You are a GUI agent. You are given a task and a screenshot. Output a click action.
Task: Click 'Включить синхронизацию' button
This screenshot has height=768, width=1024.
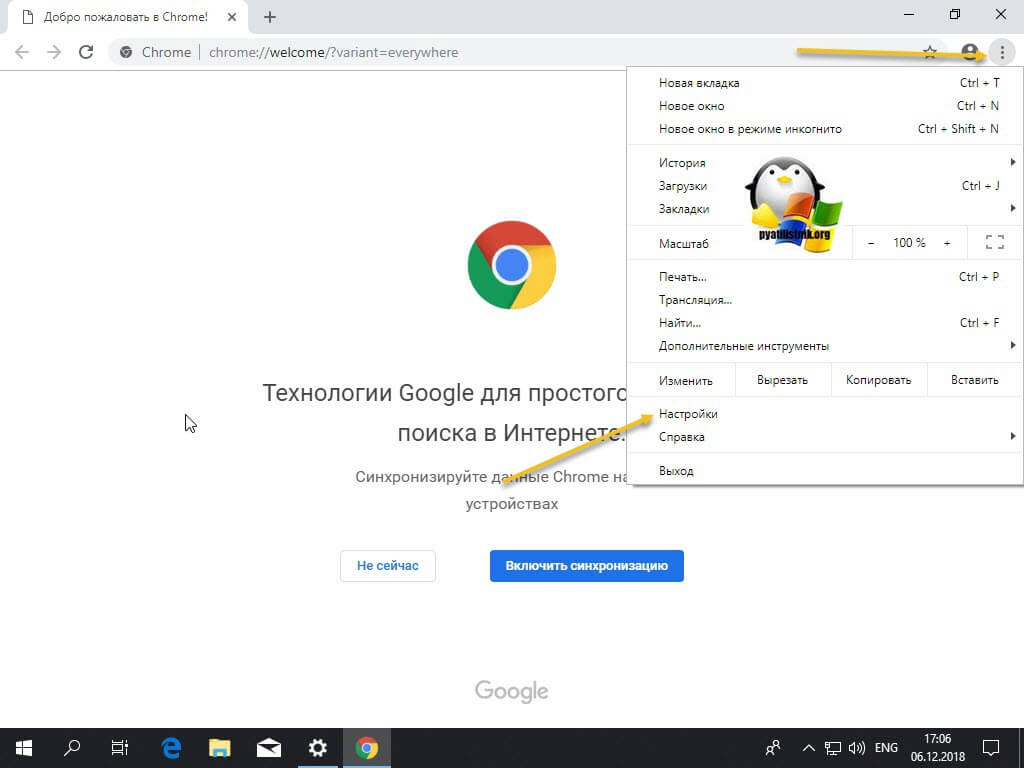click(x=586, y=566)
